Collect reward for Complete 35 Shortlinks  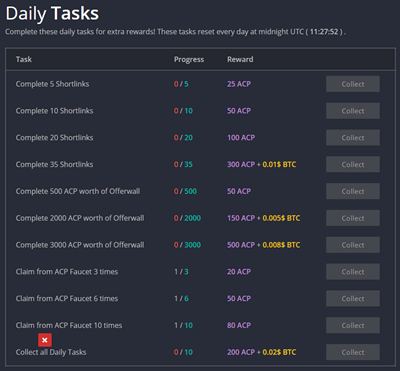click(x=353, y=164)
